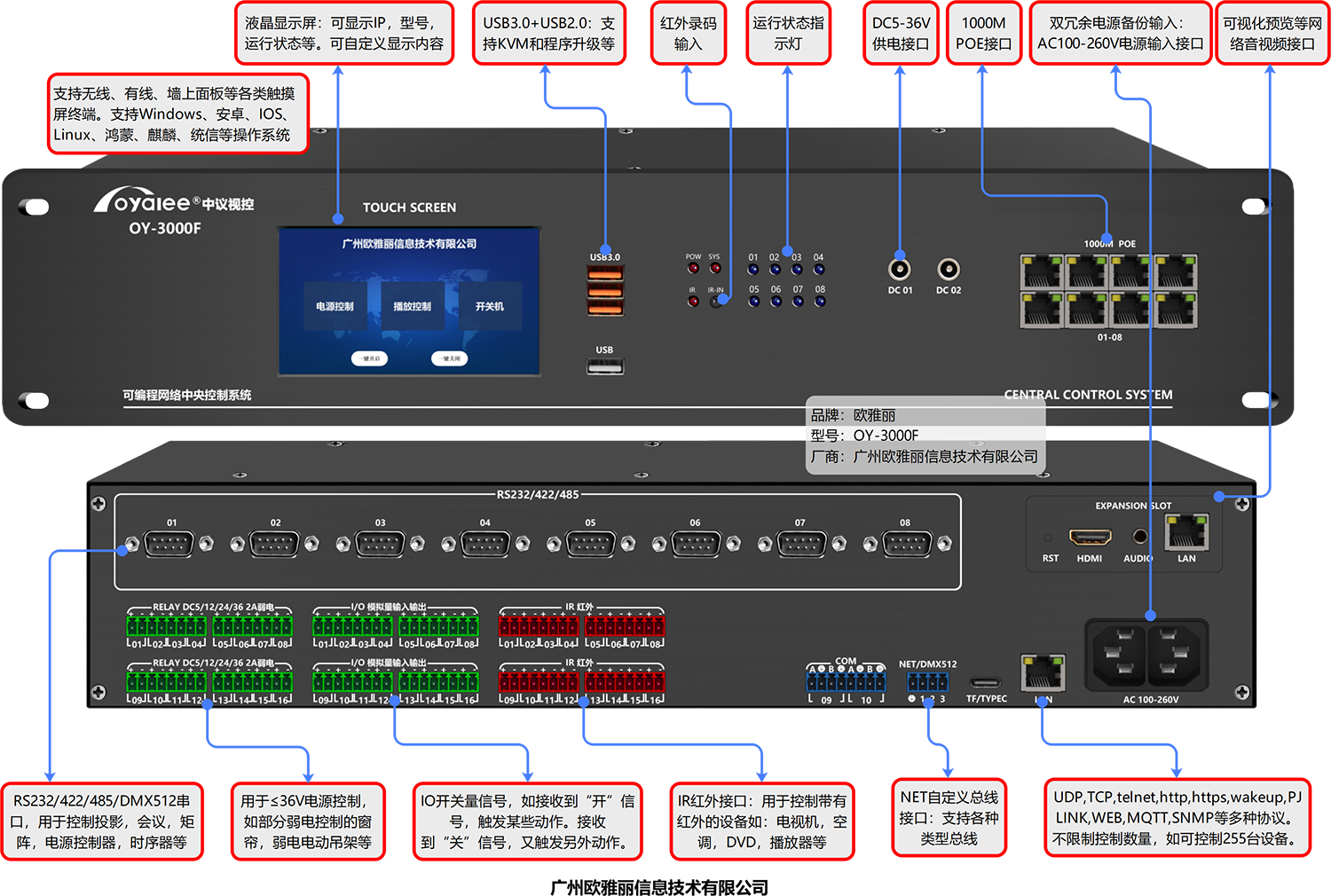Image resolution: width=1331 pixels, height=896 pixels.
Task: Click the "OY-3000F" model label under the logo
Action: click(x=165, y=228)
